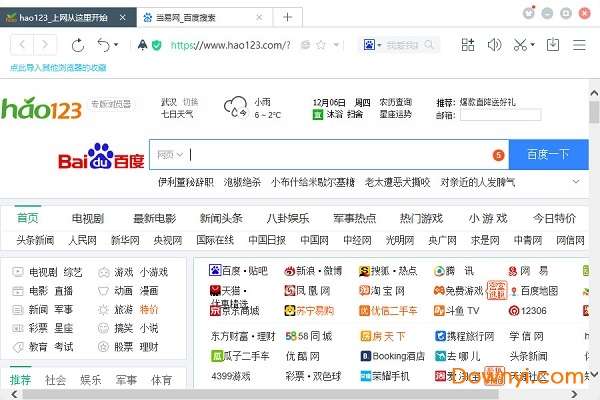Open 七日天气 forecast link

click(177, 114)
